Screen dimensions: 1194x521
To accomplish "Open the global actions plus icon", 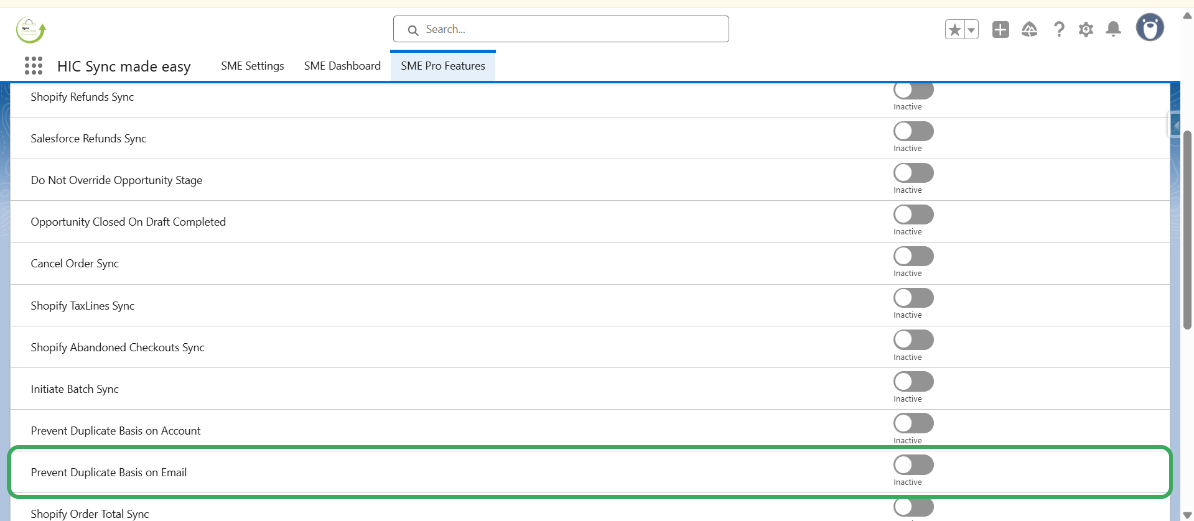I will [x=1000, y=30].
